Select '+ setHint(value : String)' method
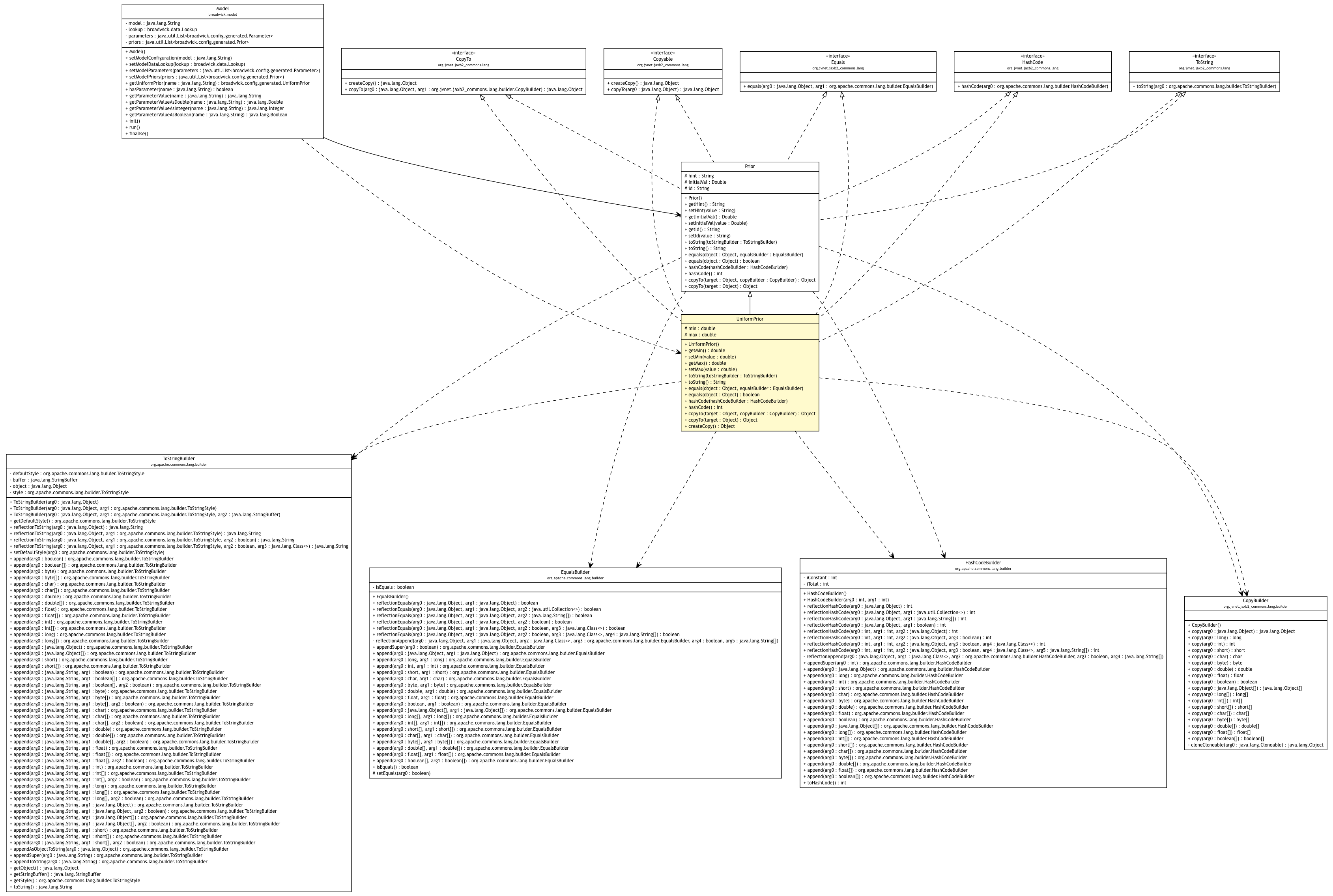The image size is (1333, 896). click(709, 211)
